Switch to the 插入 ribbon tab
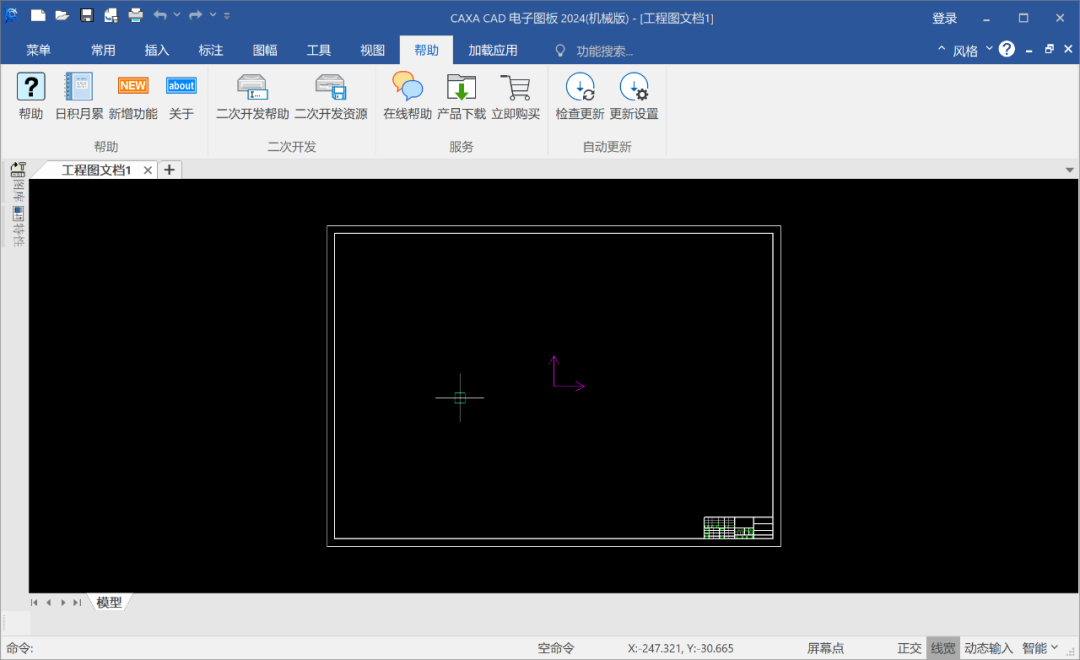1080x660 pixels. click(x=157, y=50)
